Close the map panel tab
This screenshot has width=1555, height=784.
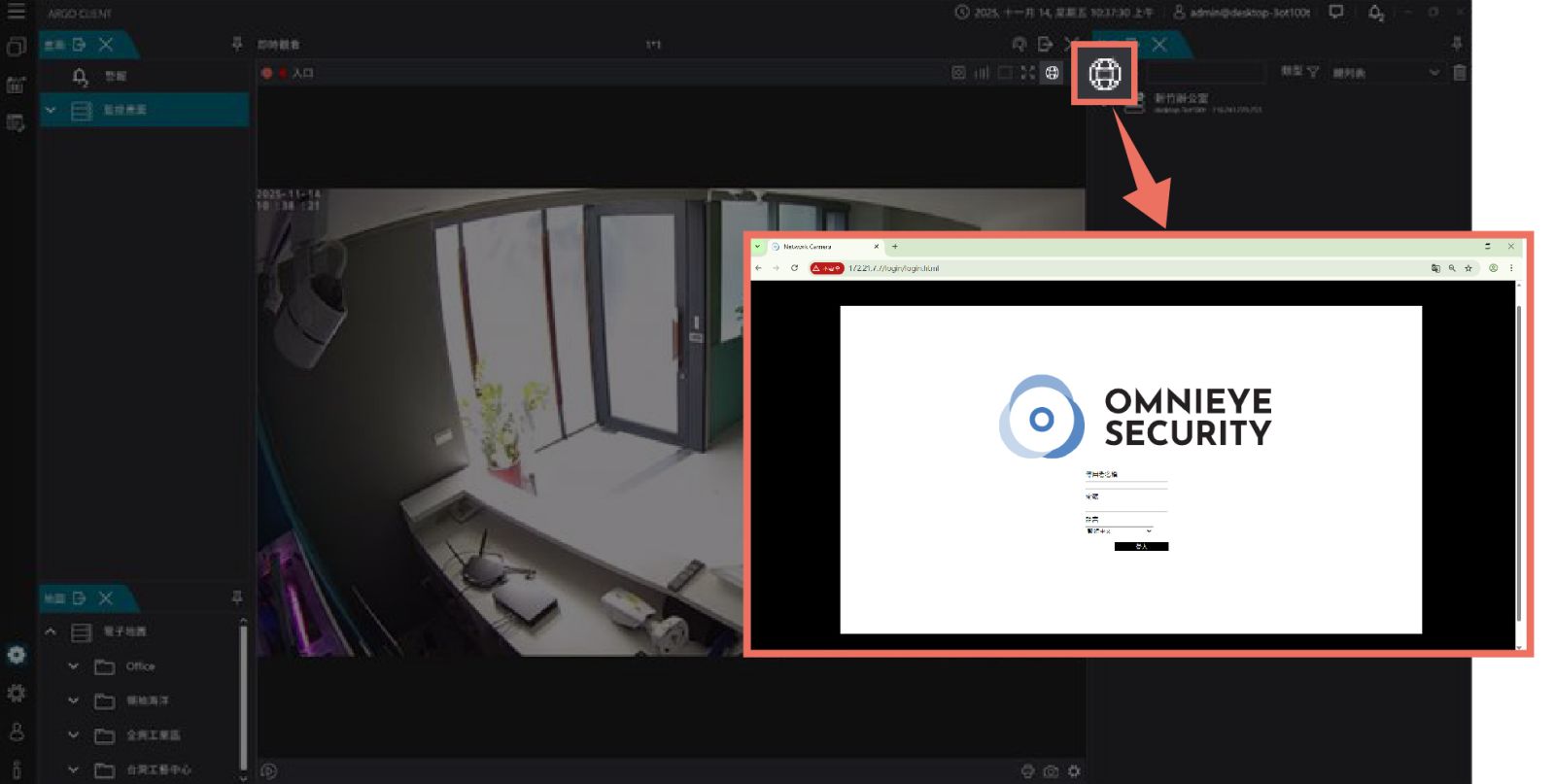point(106,598)
